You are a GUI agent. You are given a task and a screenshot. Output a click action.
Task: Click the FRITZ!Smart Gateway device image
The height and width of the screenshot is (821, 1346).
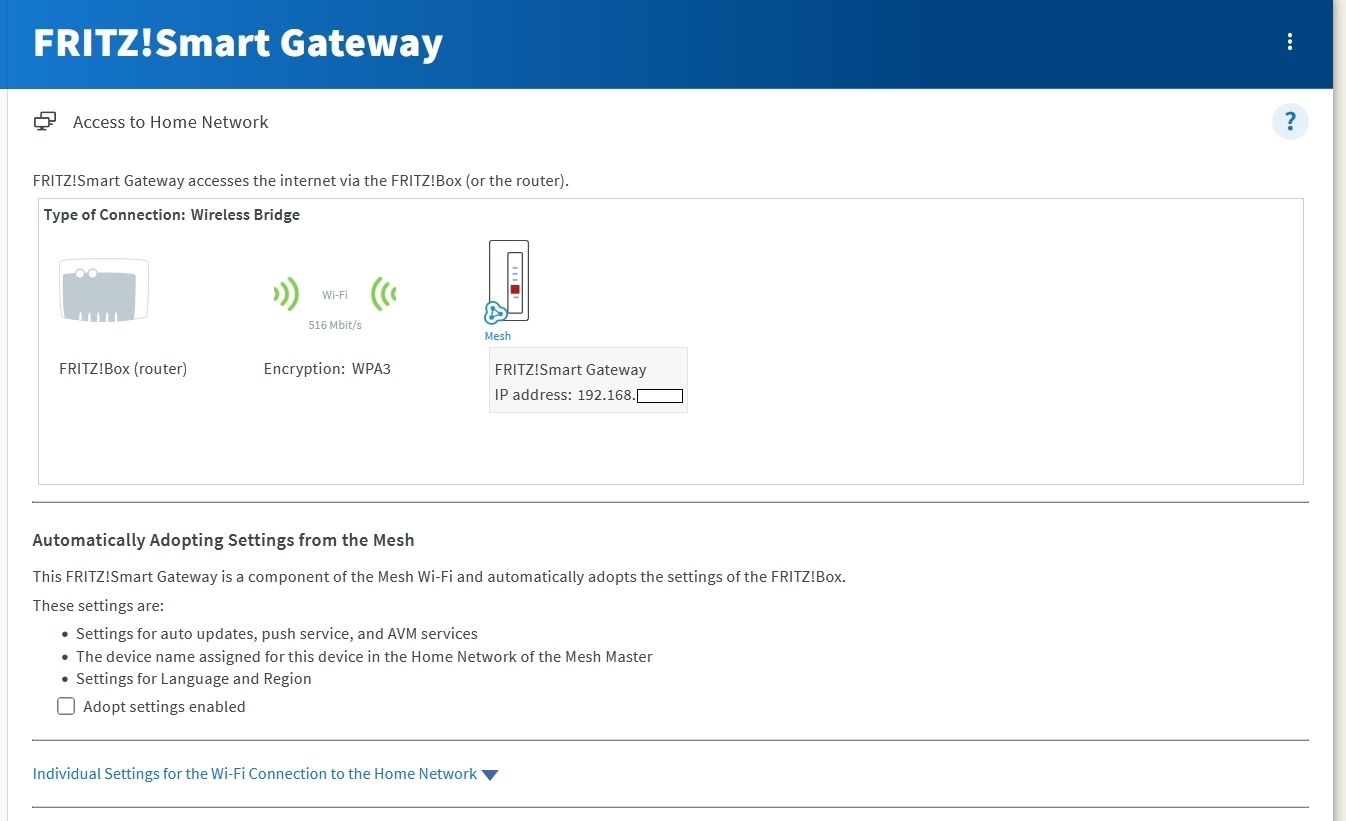[x=509, y=280]
